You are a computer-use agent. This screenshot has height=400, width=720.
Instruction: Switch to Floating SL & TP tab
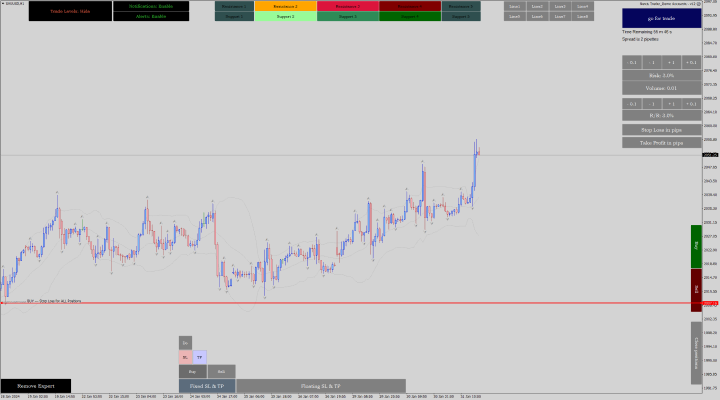tap(321, 386)
